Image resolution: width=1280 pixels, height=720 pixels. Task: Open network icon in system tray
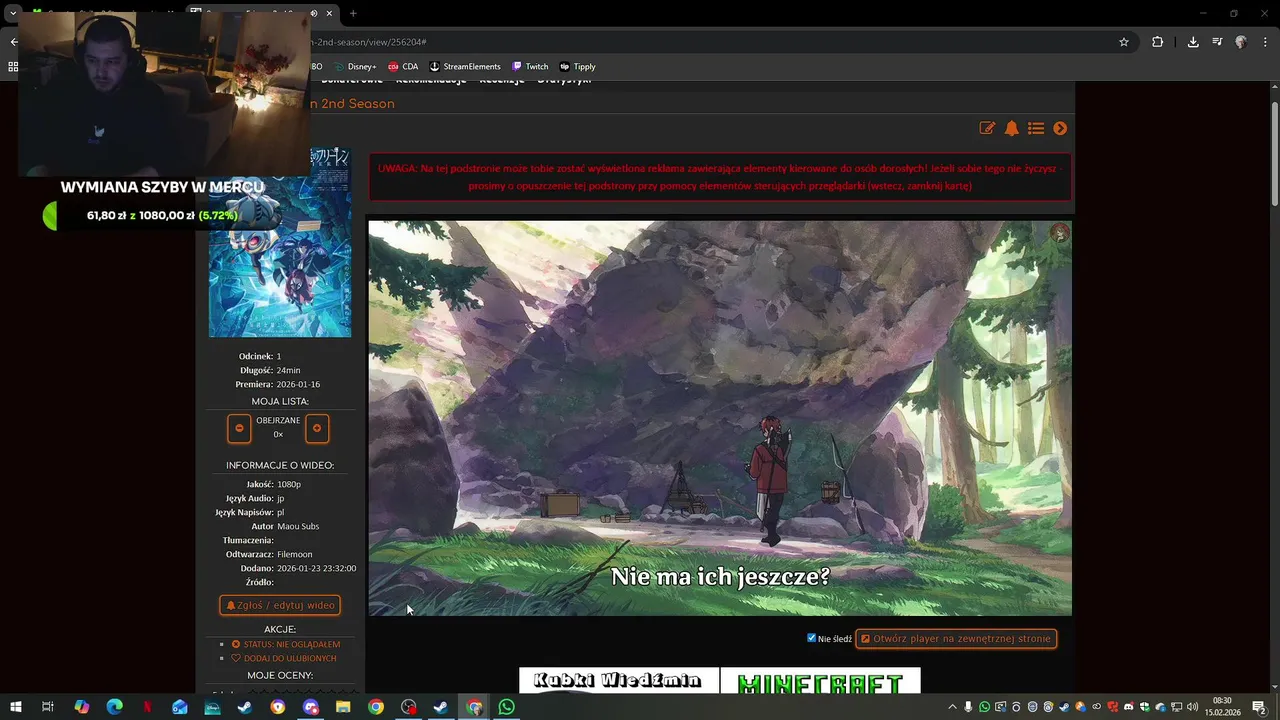[1177, 707]
